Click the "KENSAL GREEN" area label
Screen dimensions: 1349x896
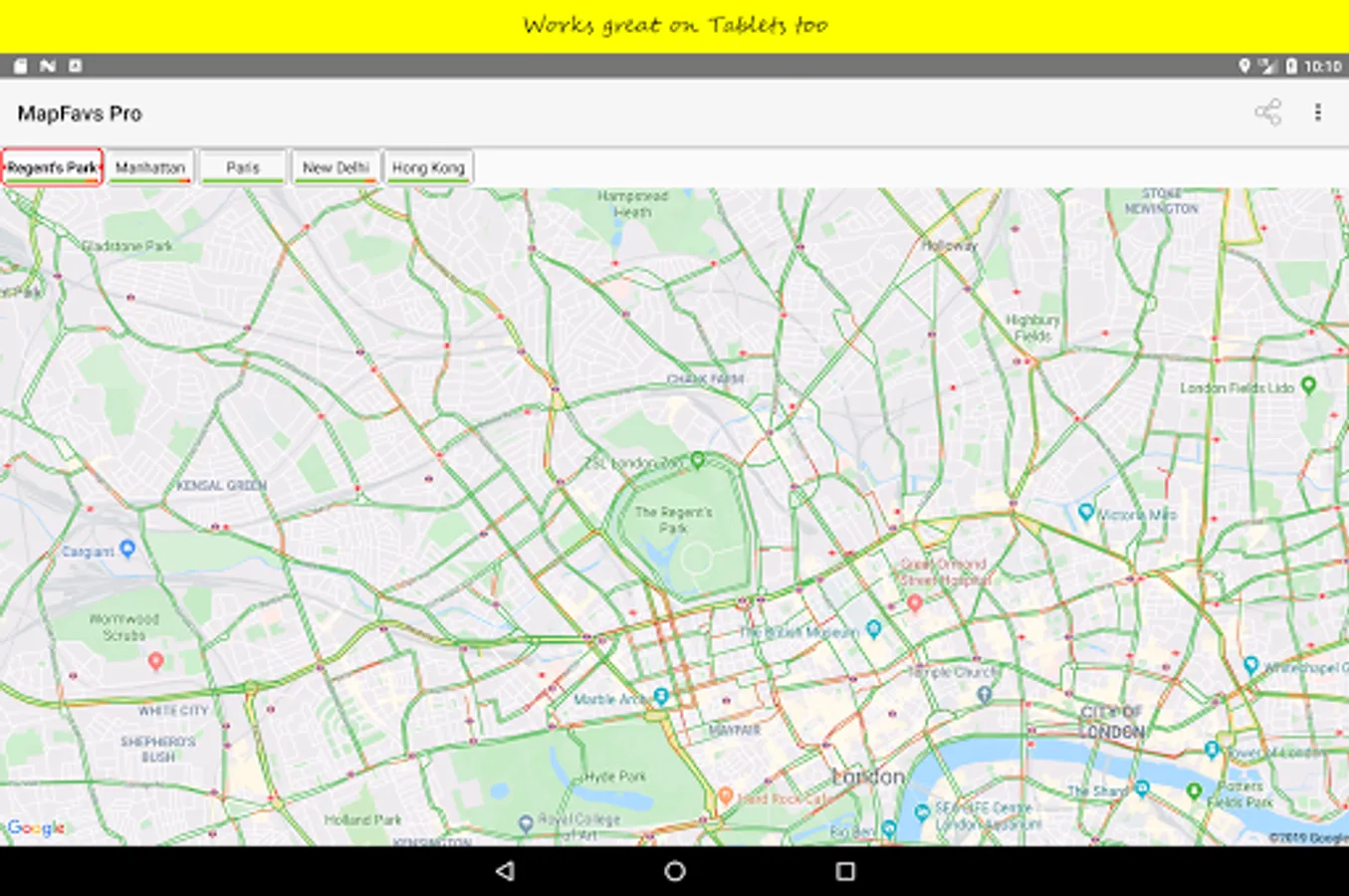(x=221, y=485)
